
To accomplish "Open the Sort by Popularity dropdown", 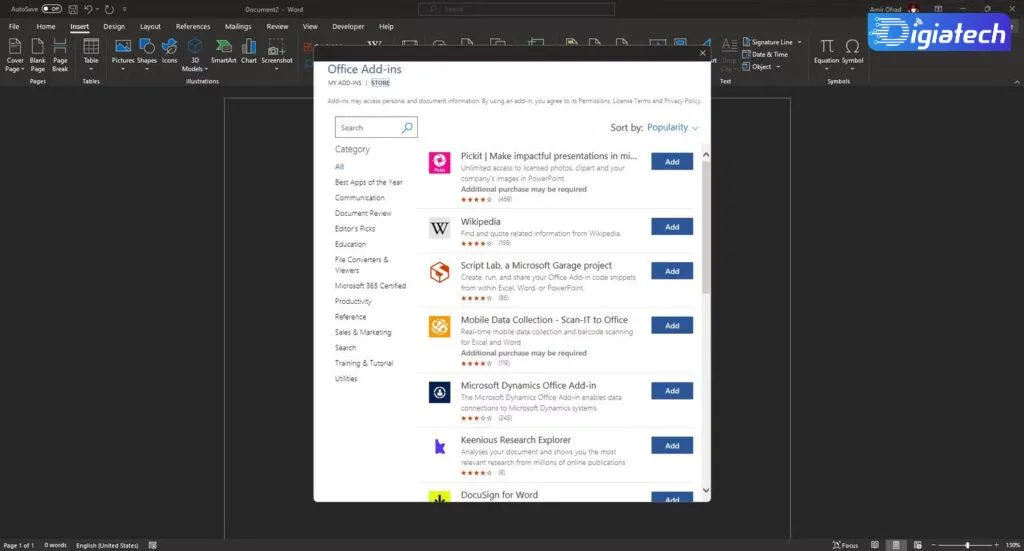I will 673,127.
